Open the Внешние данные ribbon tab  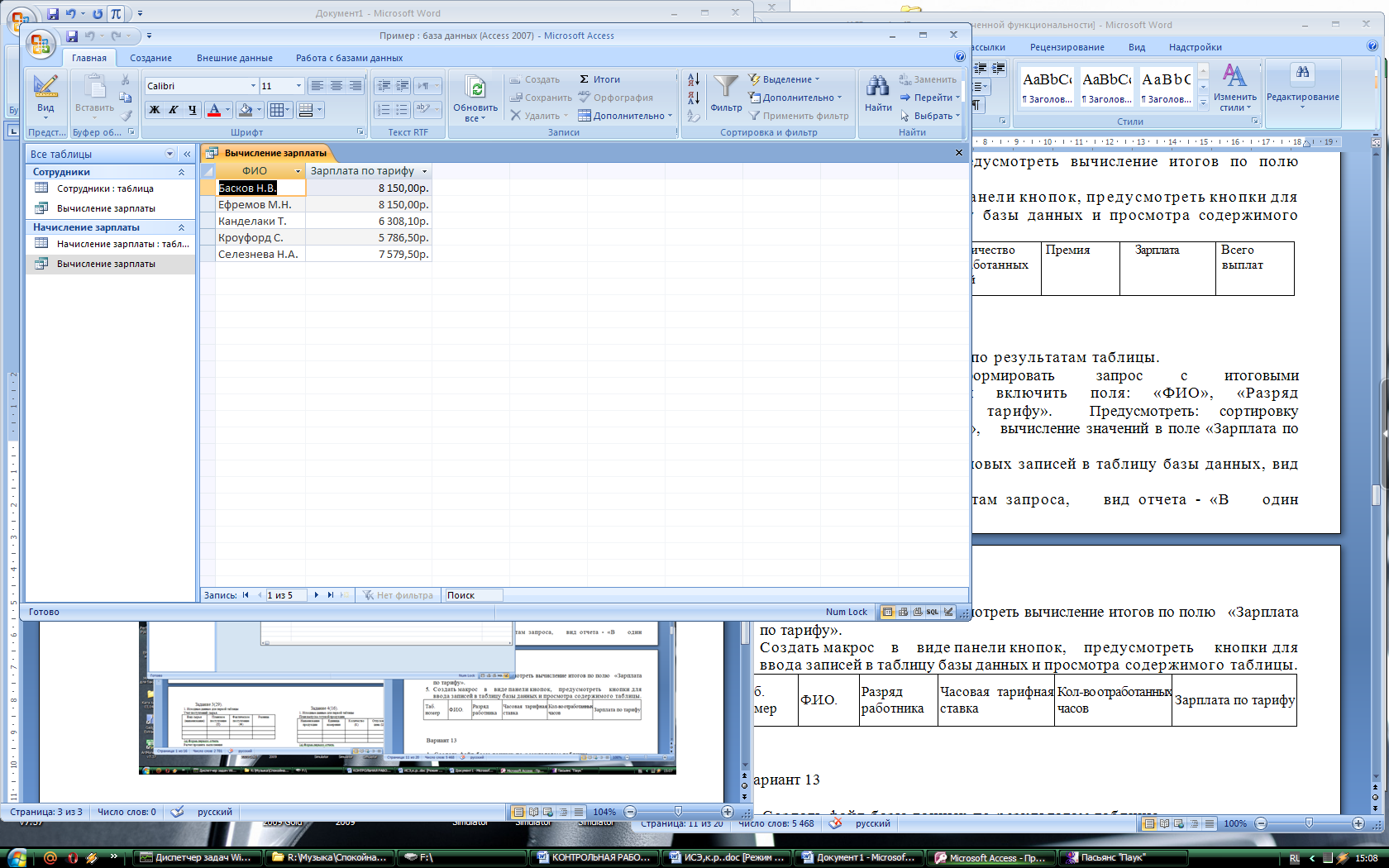click(x=235, y=58)
